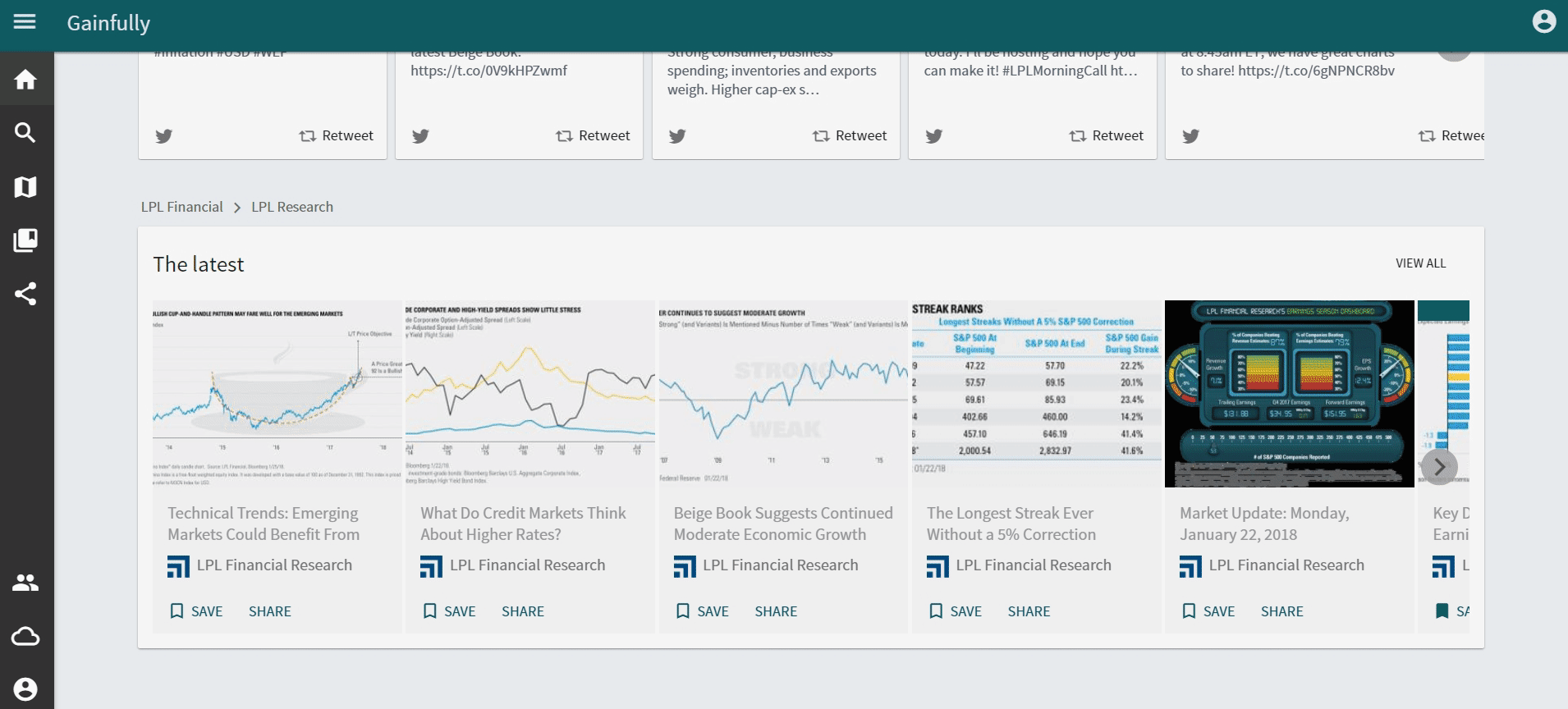The height and width of the screenshot is (709, 1568).
Task: Retweet the great charts tweet
Action: [x=1451, y=135]
